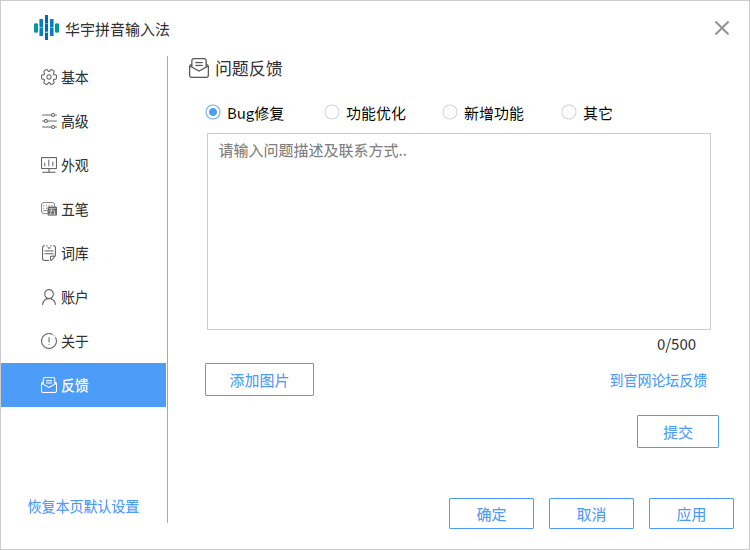Open the 到官网论坛反馈 link

point(659,381)
